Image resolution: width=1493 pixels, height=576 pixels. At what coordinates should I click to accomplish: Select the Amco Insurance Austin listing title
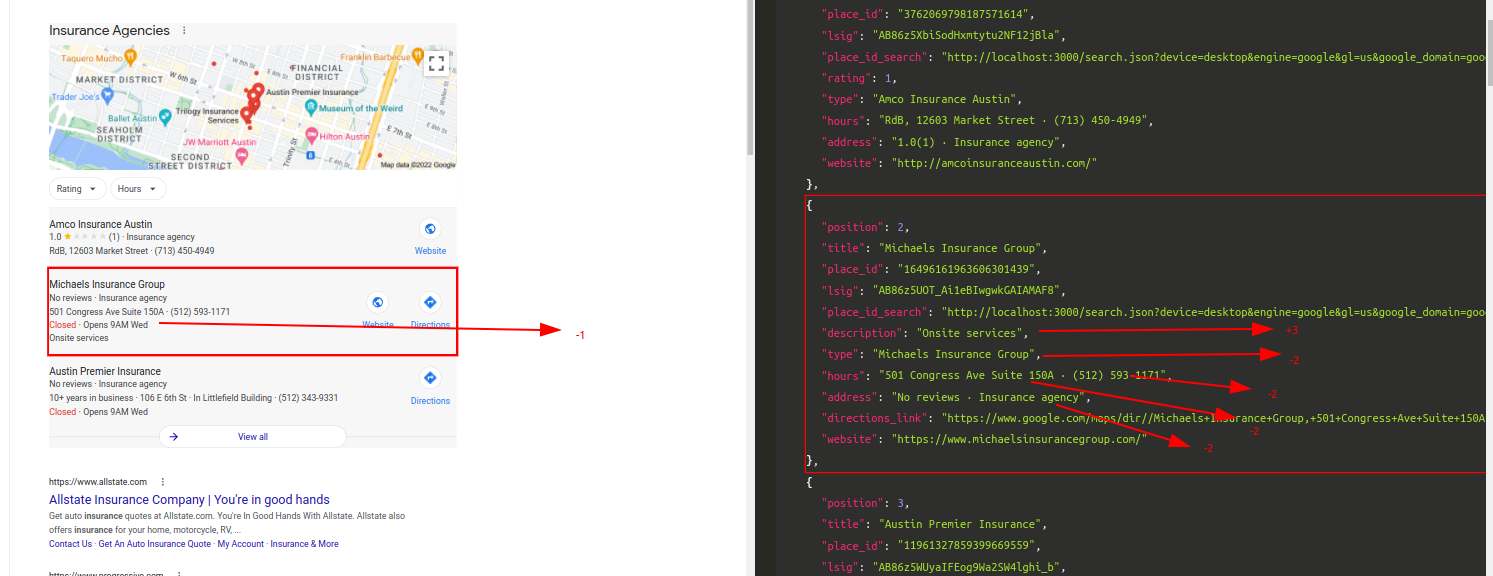[101, 224]
